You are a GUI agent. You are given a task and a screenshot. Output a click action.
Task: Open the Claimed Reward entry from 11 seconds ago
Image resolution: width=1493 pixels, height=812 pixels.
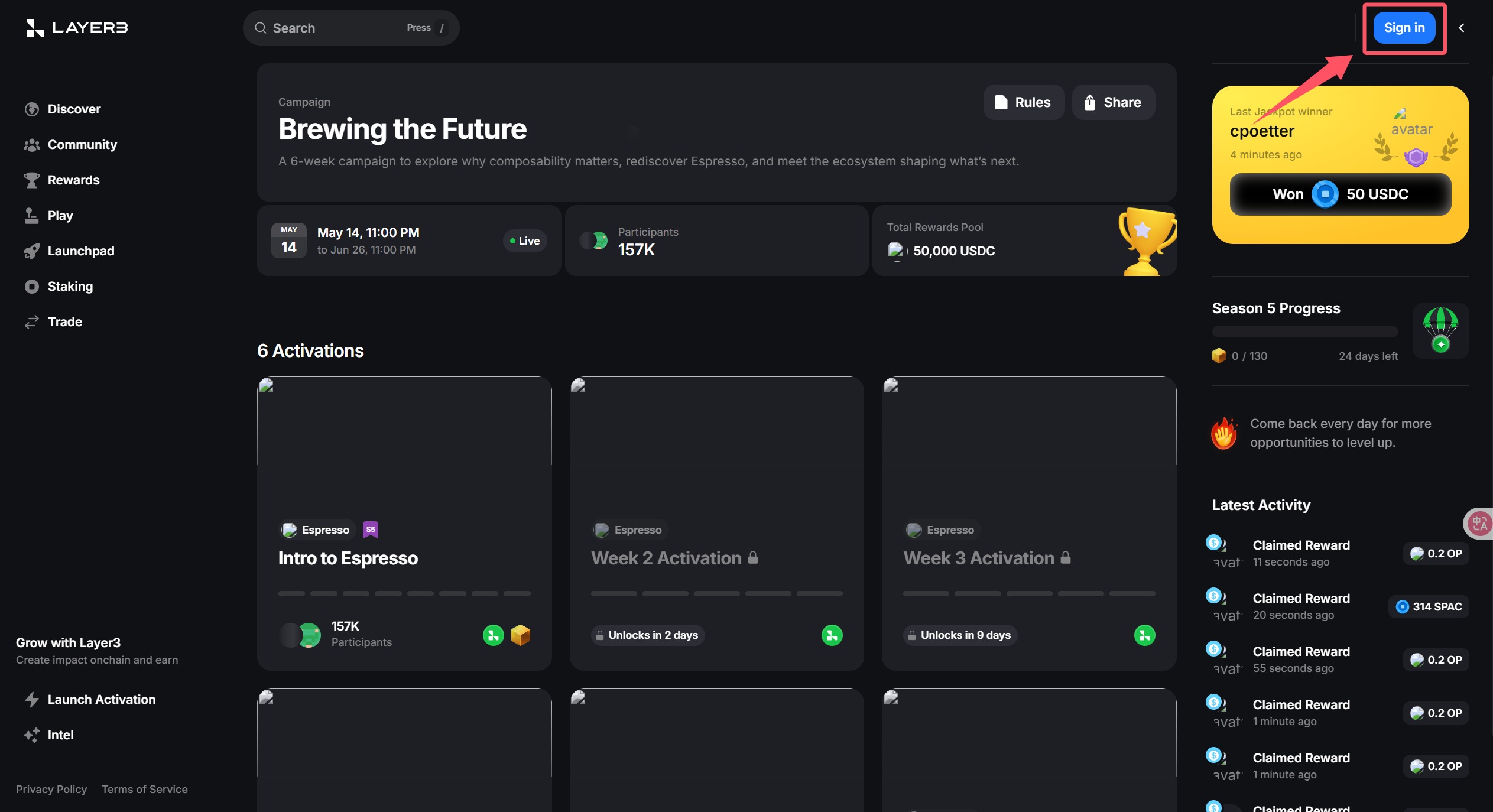1338,553
